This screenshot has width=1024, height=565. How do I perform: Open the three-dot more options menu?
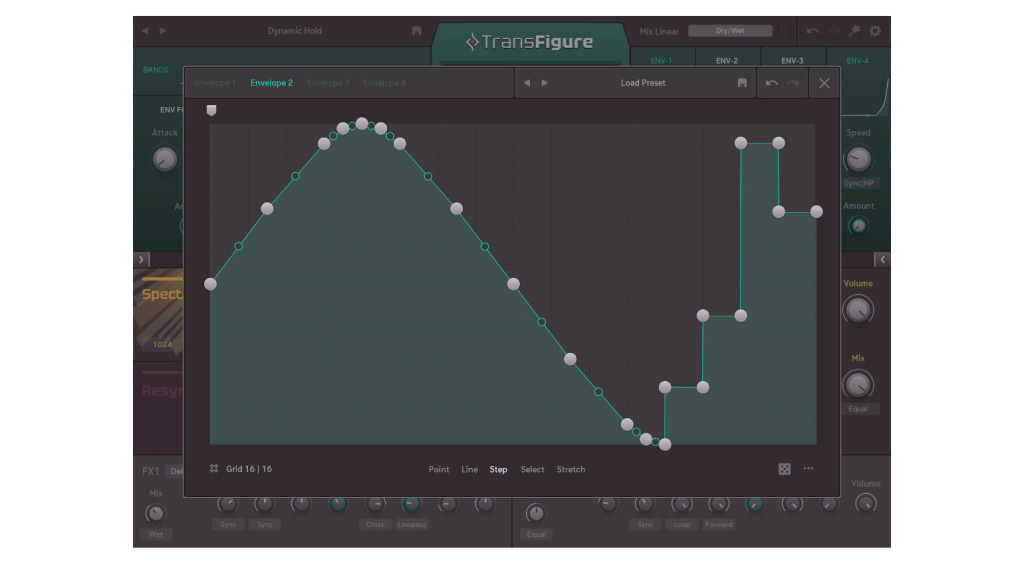click(808, 468)
